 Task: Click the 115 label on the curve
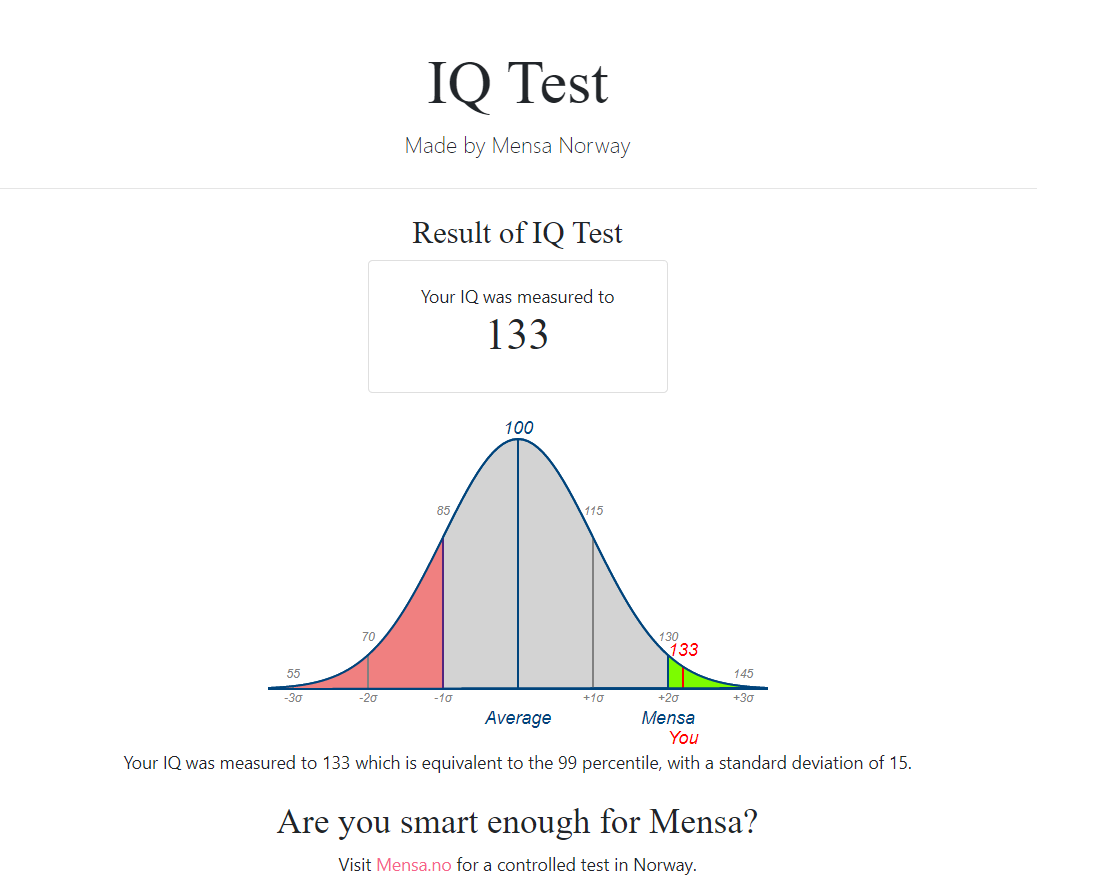(x=593, y=511)
